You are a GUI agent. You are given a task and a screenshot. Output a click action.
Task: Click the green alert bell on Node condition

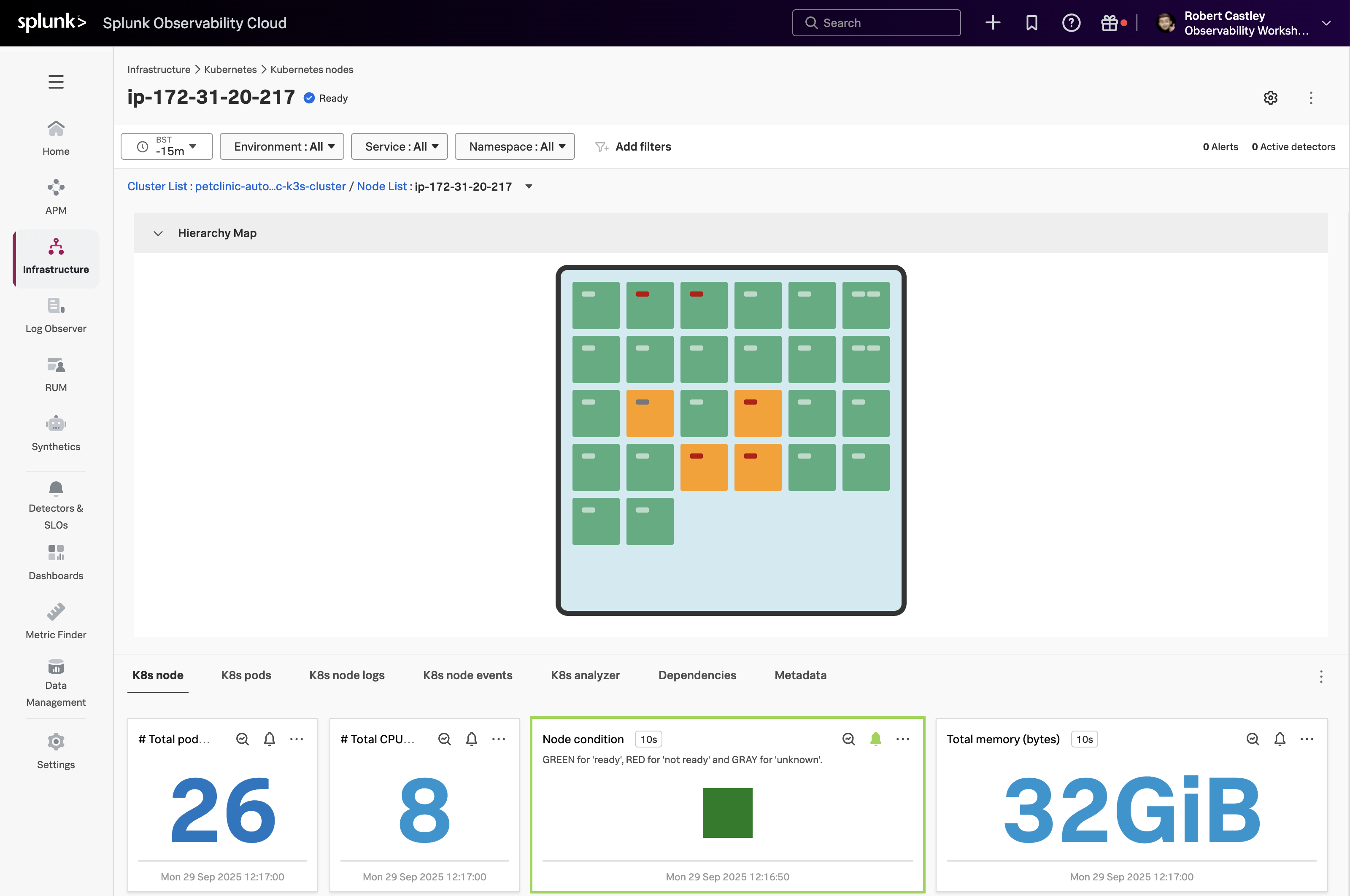point(875,739)
